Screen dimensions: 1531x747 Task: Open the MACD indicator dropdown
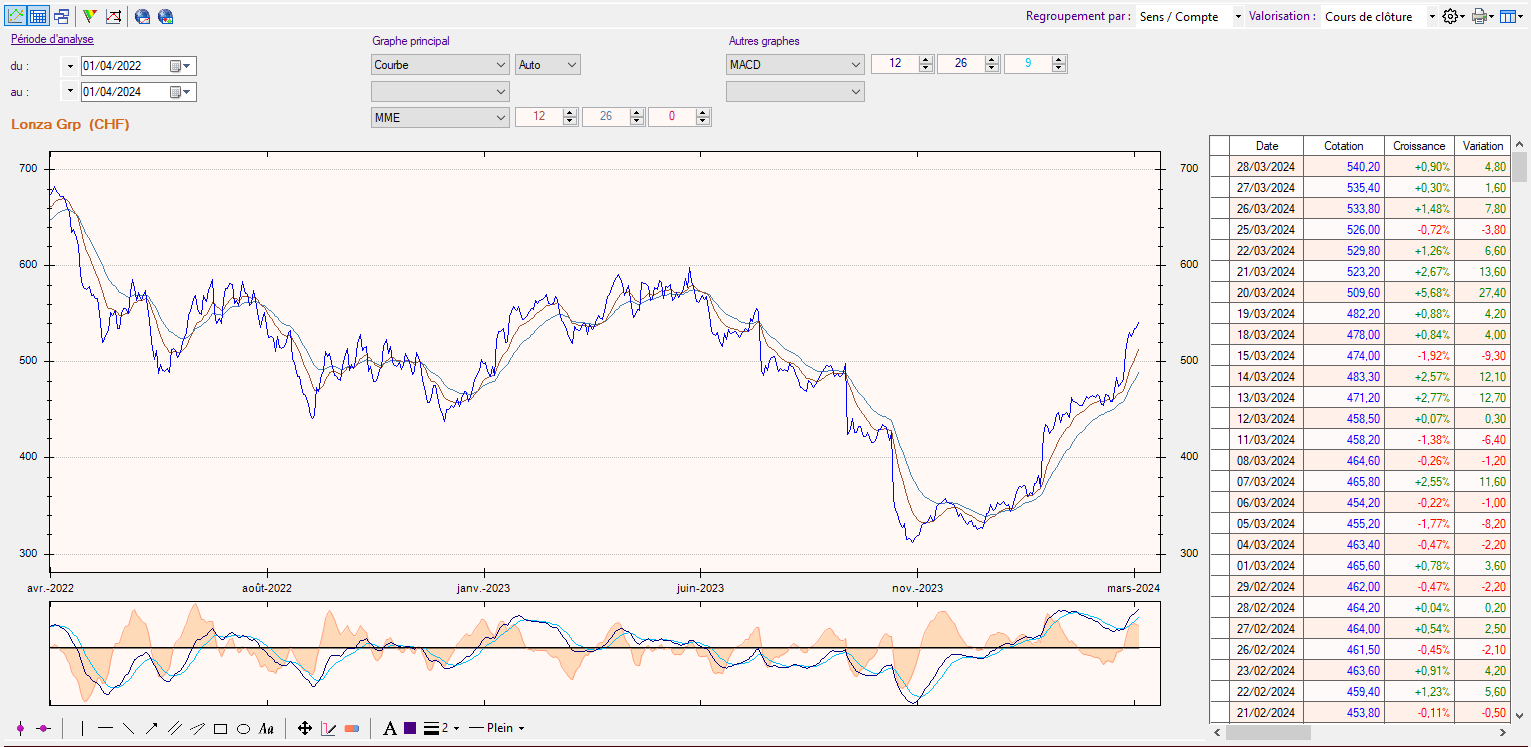click(x=795, y=64)
